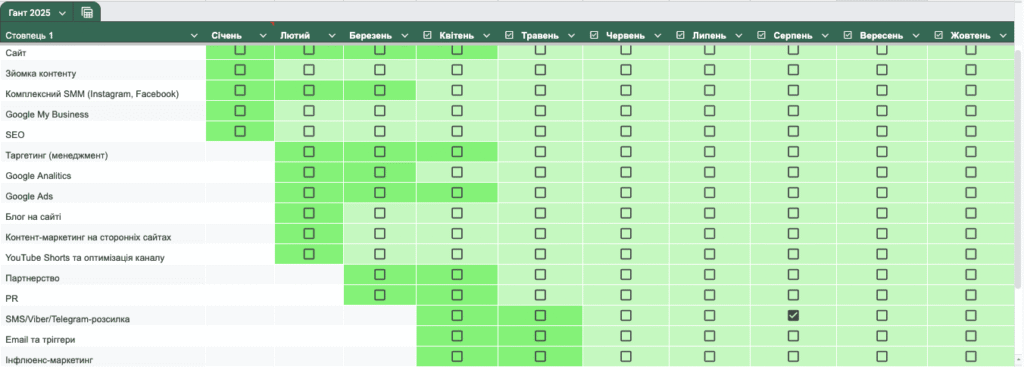Select the Сайт row label
This screenshot has height=367, width=1024.
(103, 52)
